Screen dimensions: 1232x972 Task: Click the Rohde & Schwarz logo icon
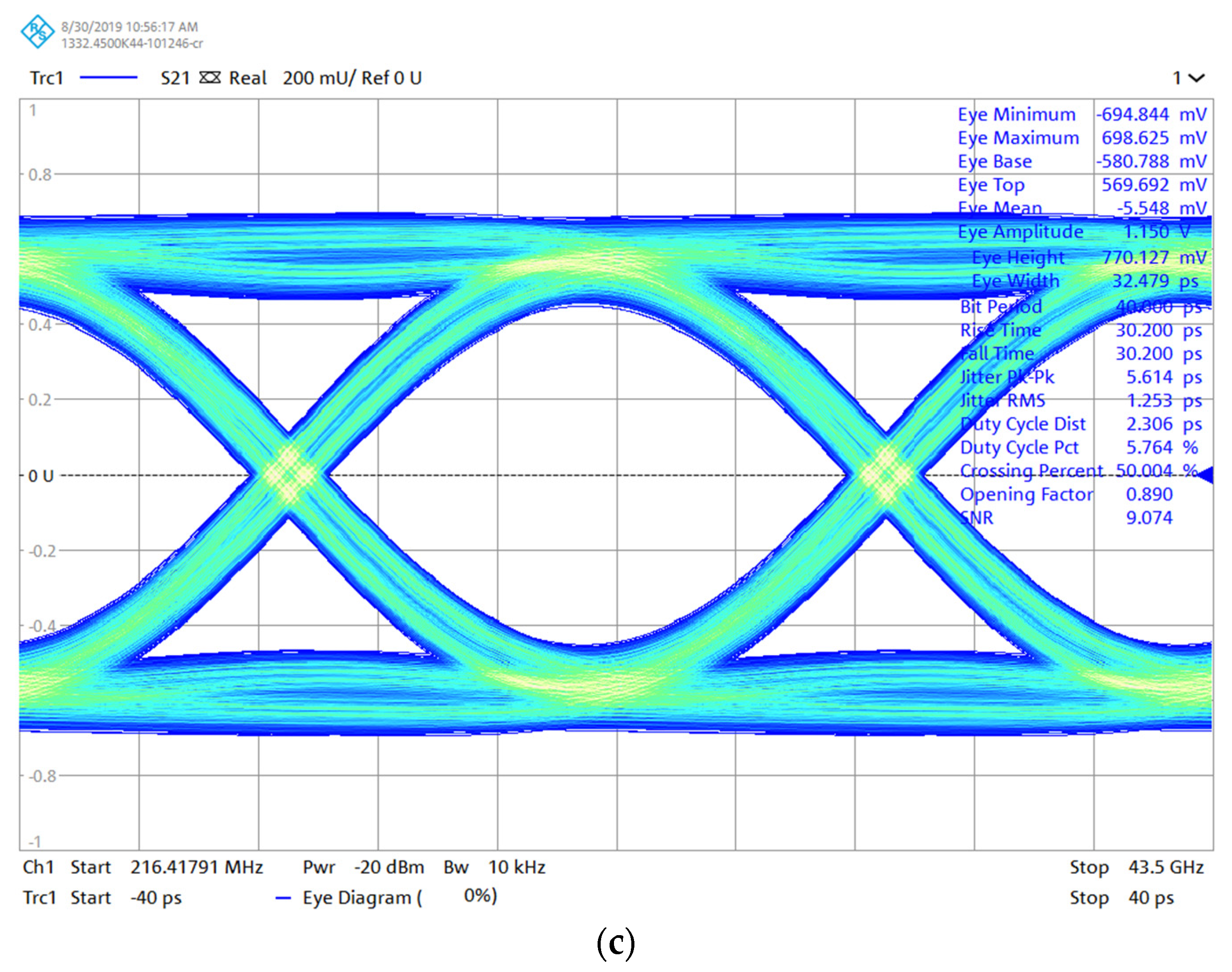(38, 32)
